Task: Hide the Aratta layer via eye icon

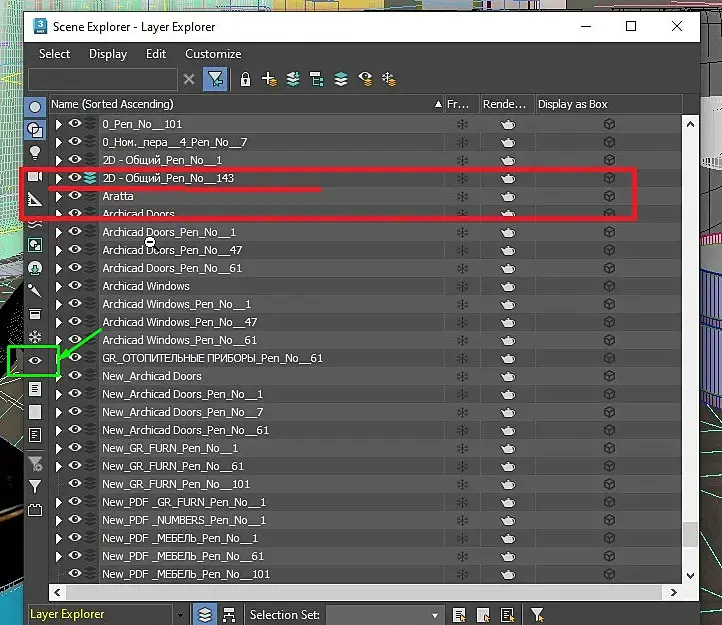Action: (x=75, y=195)
